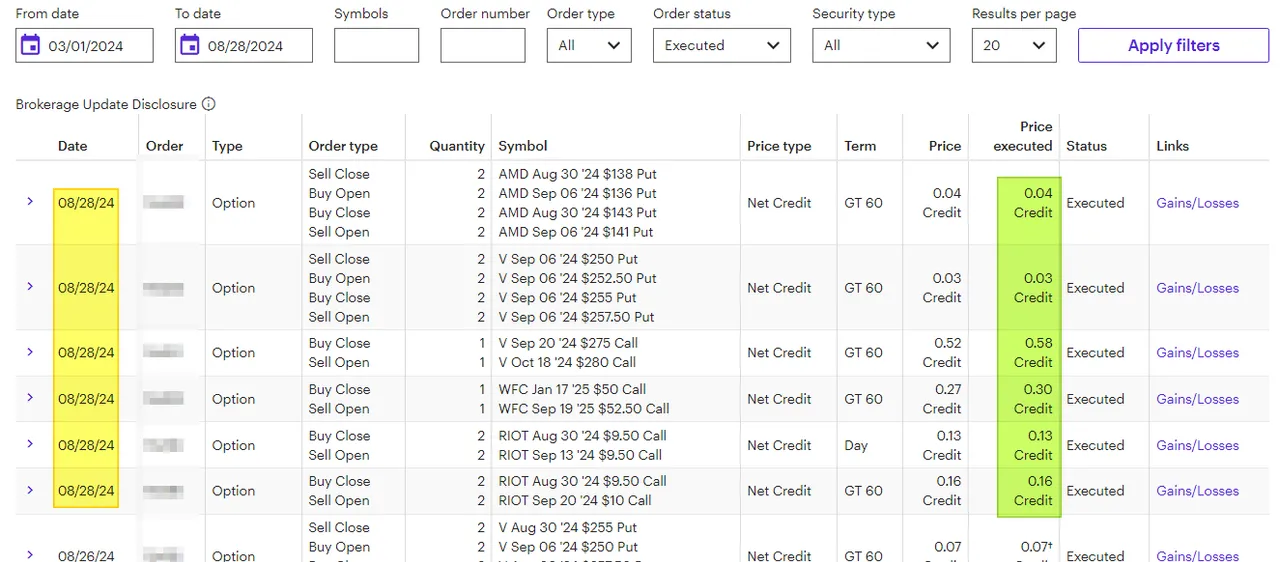Click the Order number input field
Screen dimensions: 1280x562
(x=483, y=45)
